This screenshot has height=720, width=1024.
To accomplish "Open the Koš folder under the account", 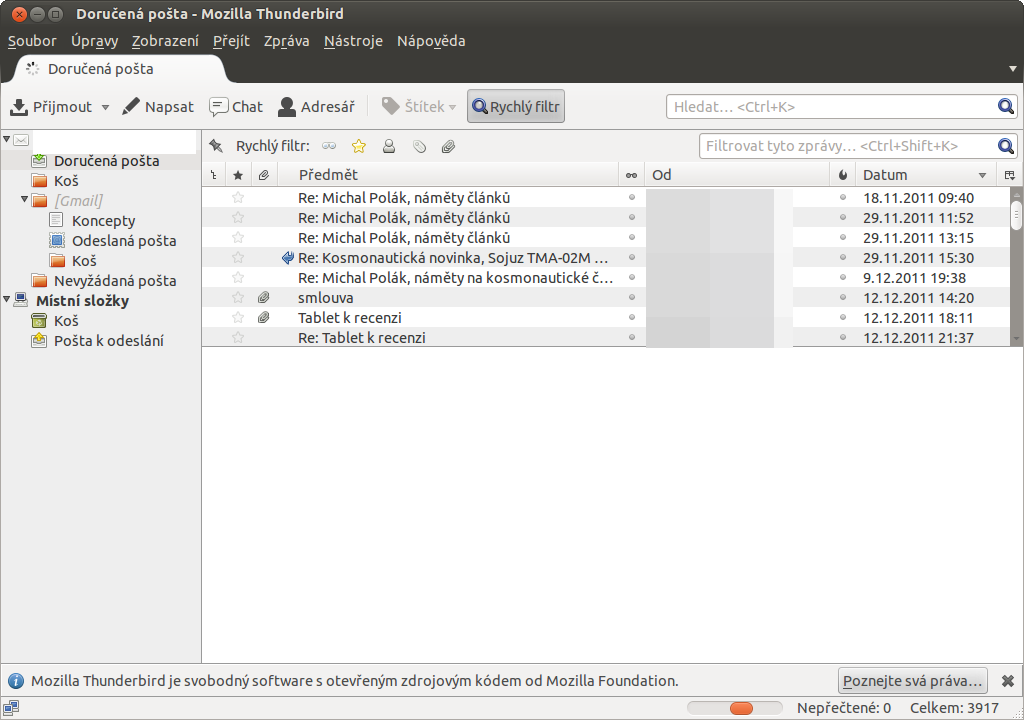I will [66, 180].
